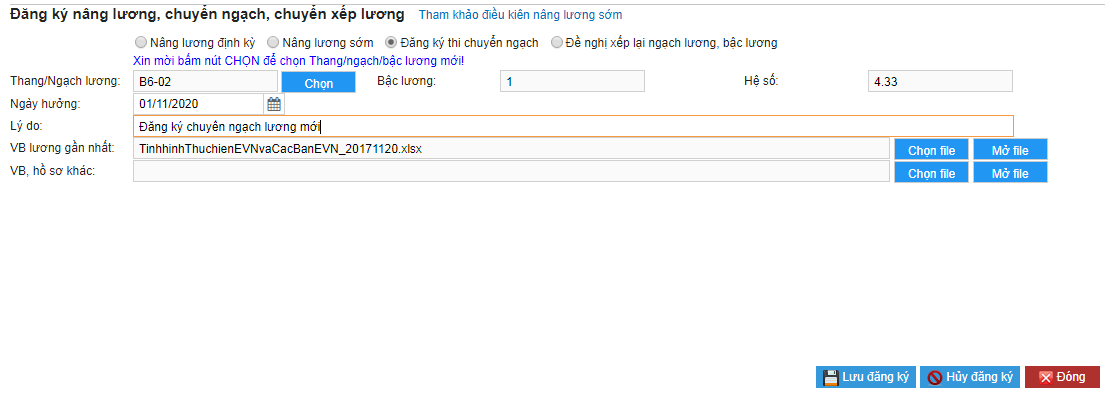
Task: Click Mở file for VB, hồ sơ khác
Action: tap(1010, 173)
